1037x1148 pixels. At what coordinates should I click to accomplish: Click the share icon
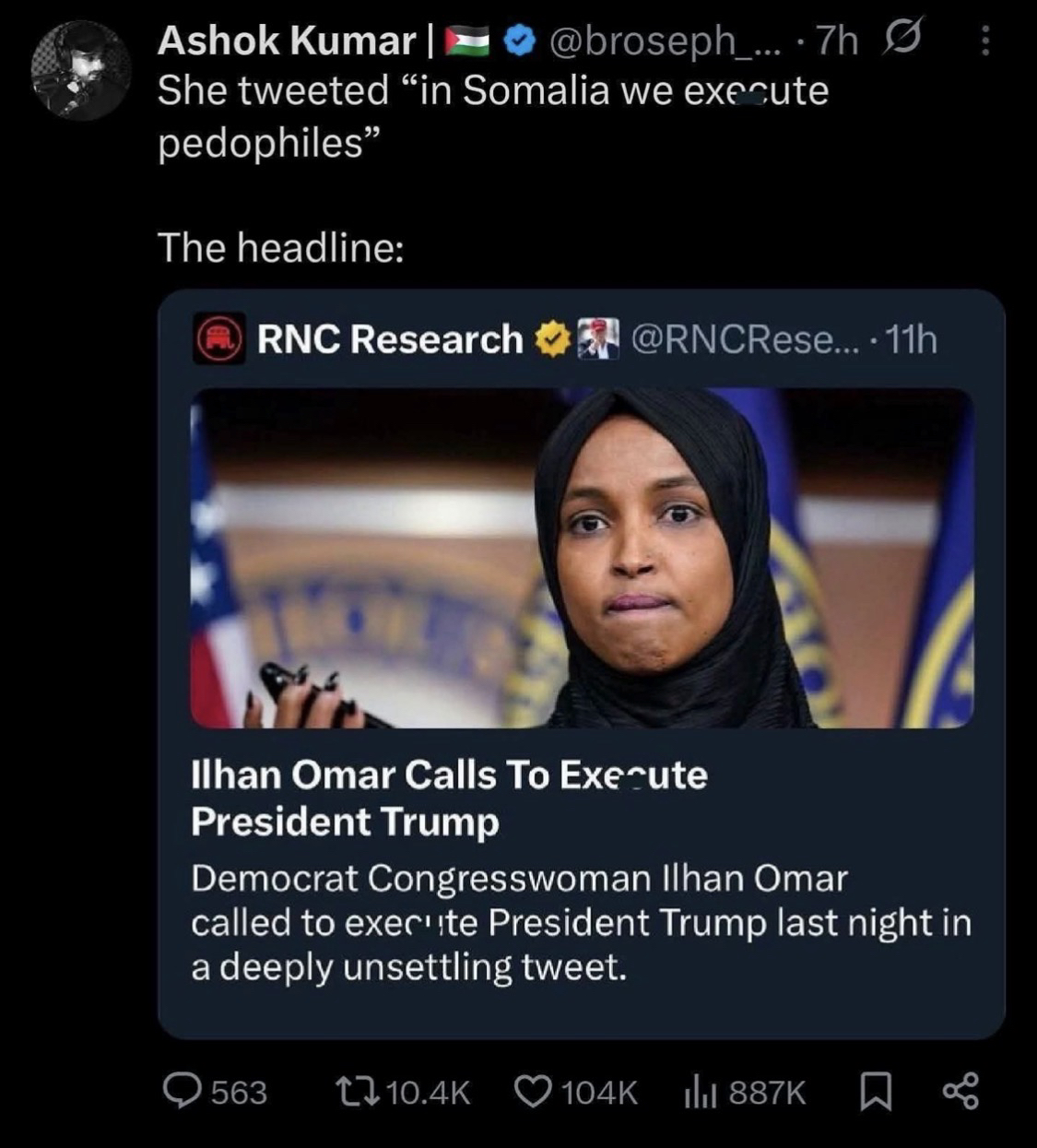pyautogui.click(x=960, y=1092)
